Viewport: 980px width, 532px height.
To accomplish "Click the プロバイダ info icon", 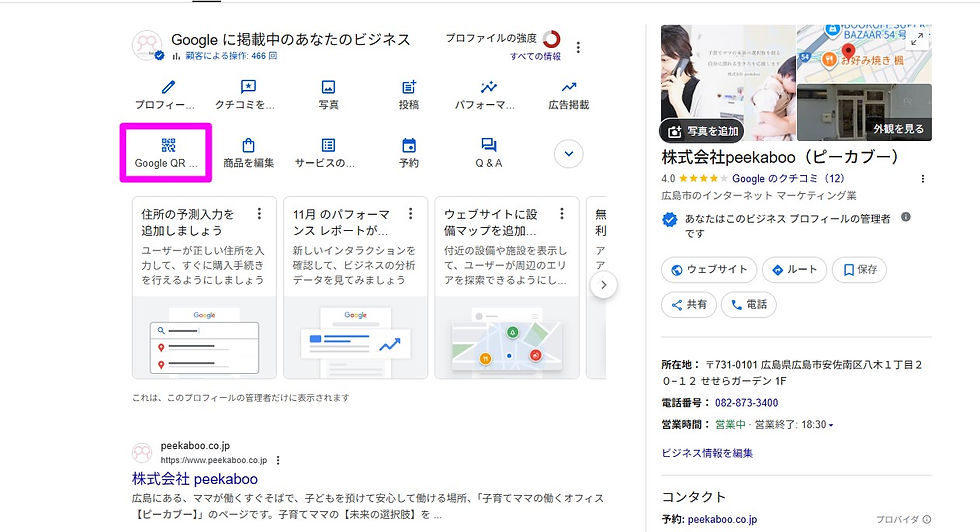I will click(x=927, y=519).
